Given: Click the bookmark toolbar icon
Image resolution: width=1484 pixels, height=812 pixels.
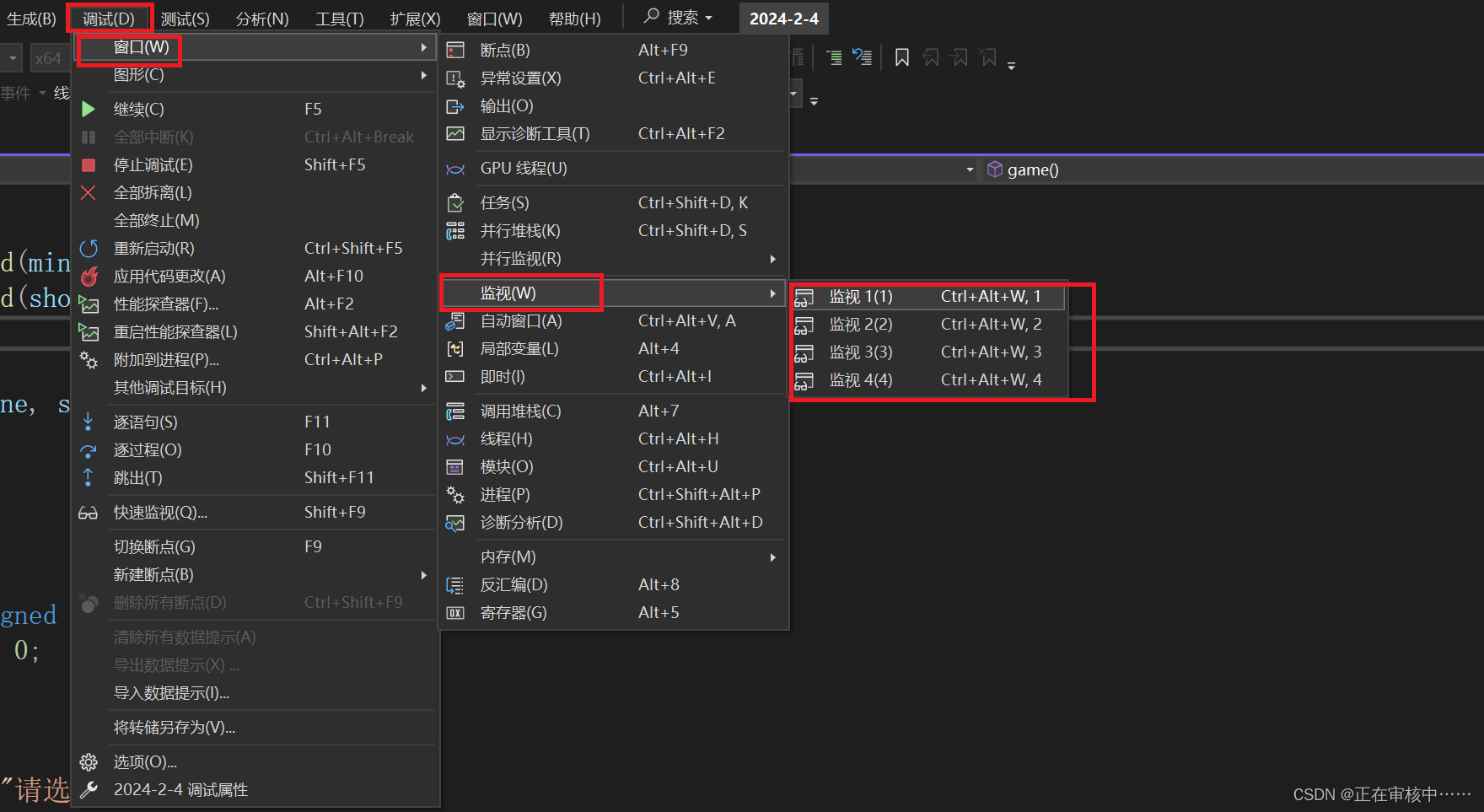Looking at the screenshot, I should (x=901, y=57).
